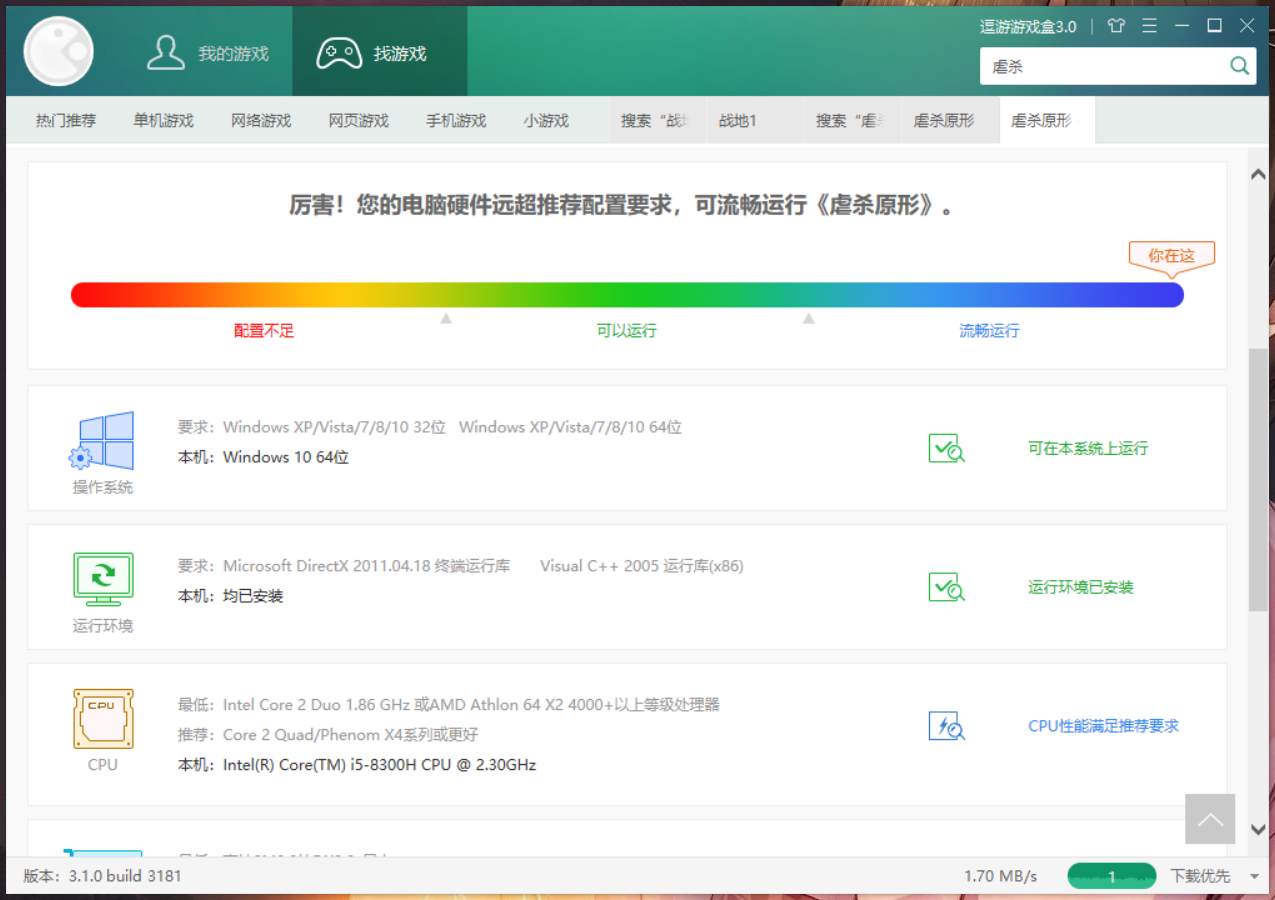1275x900 pixels.
Task: Click the 找游戏 gamepad icon
Action: [339, 53]
